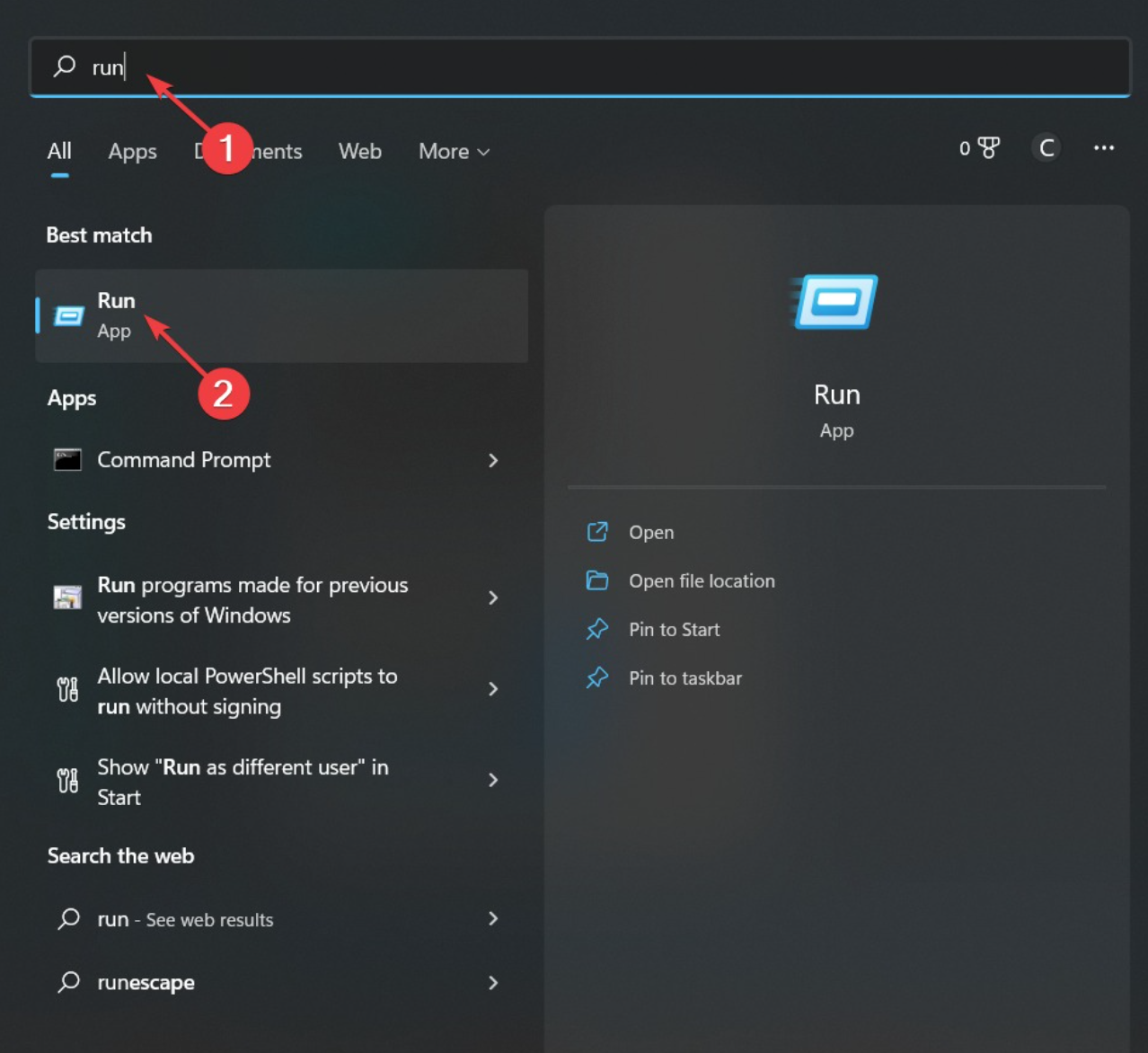Open the three-dots options menu
The height and width of the screenshot is (1053, 1148).
[x=1104, y=148]
